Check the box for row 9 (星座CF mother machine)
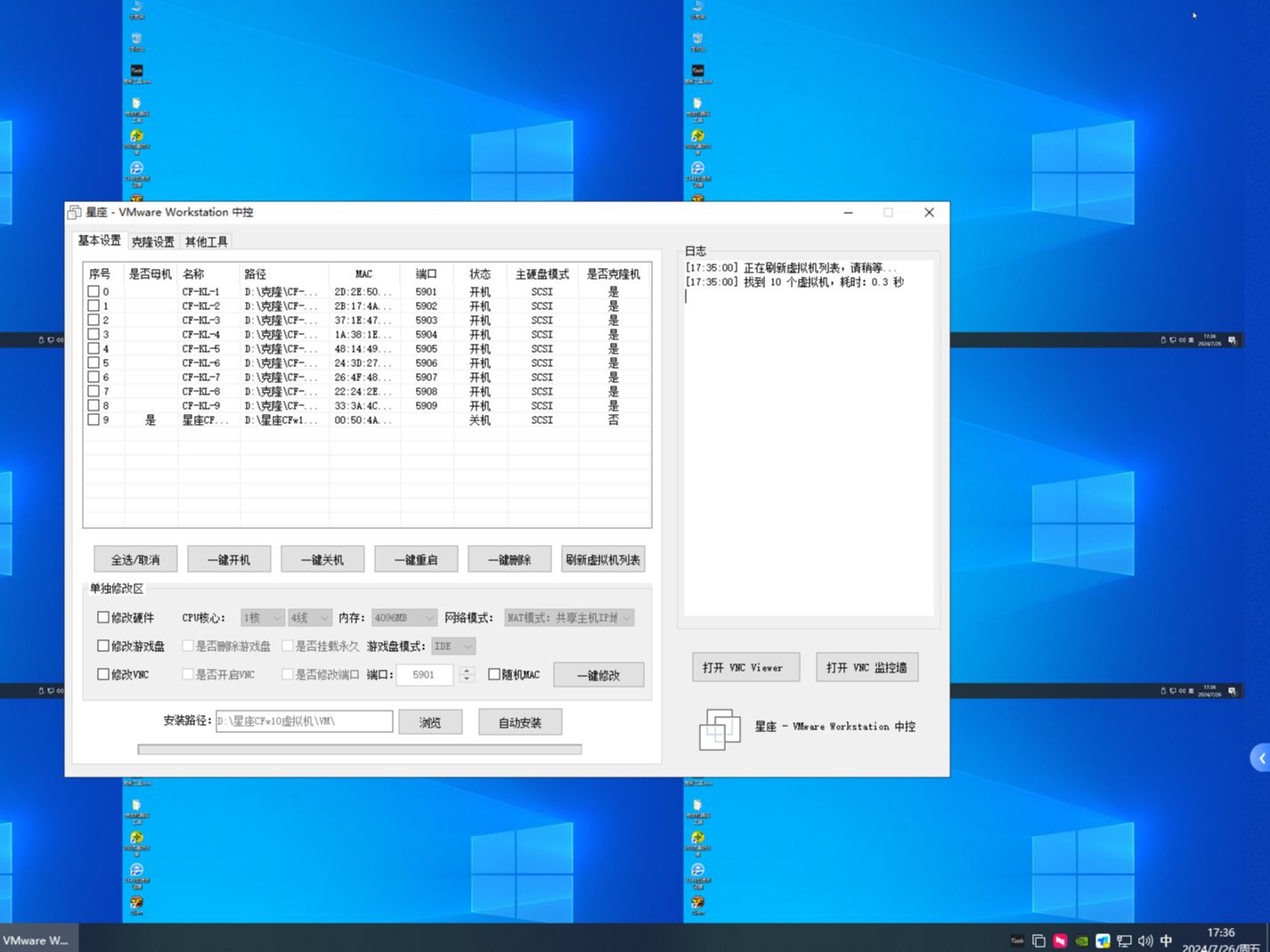The width and height of the screenshot is (1270, 952). click(x=94, y=419)
